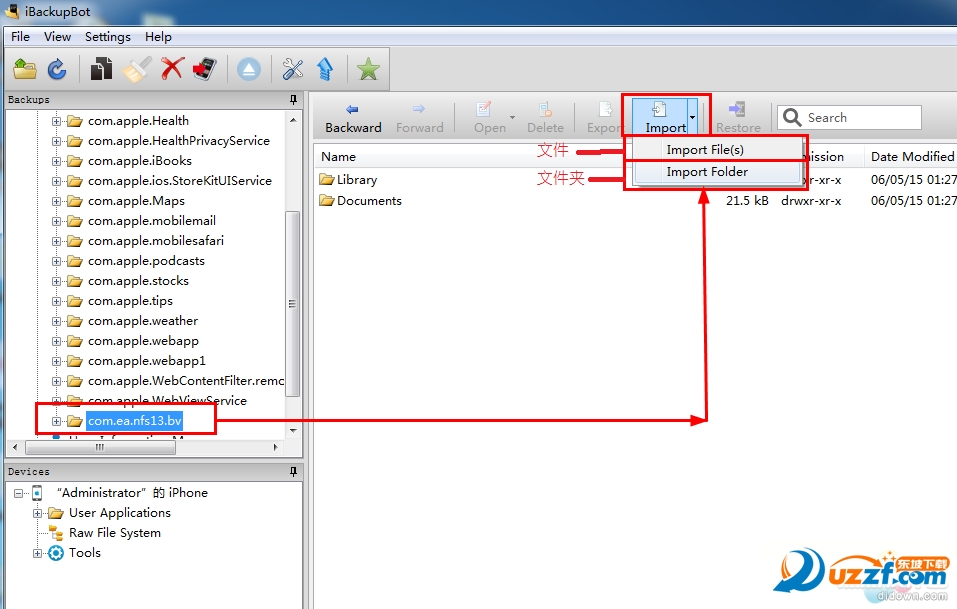Sort by the Name column header
Viewport: 957px width, 609px height.
339,157
